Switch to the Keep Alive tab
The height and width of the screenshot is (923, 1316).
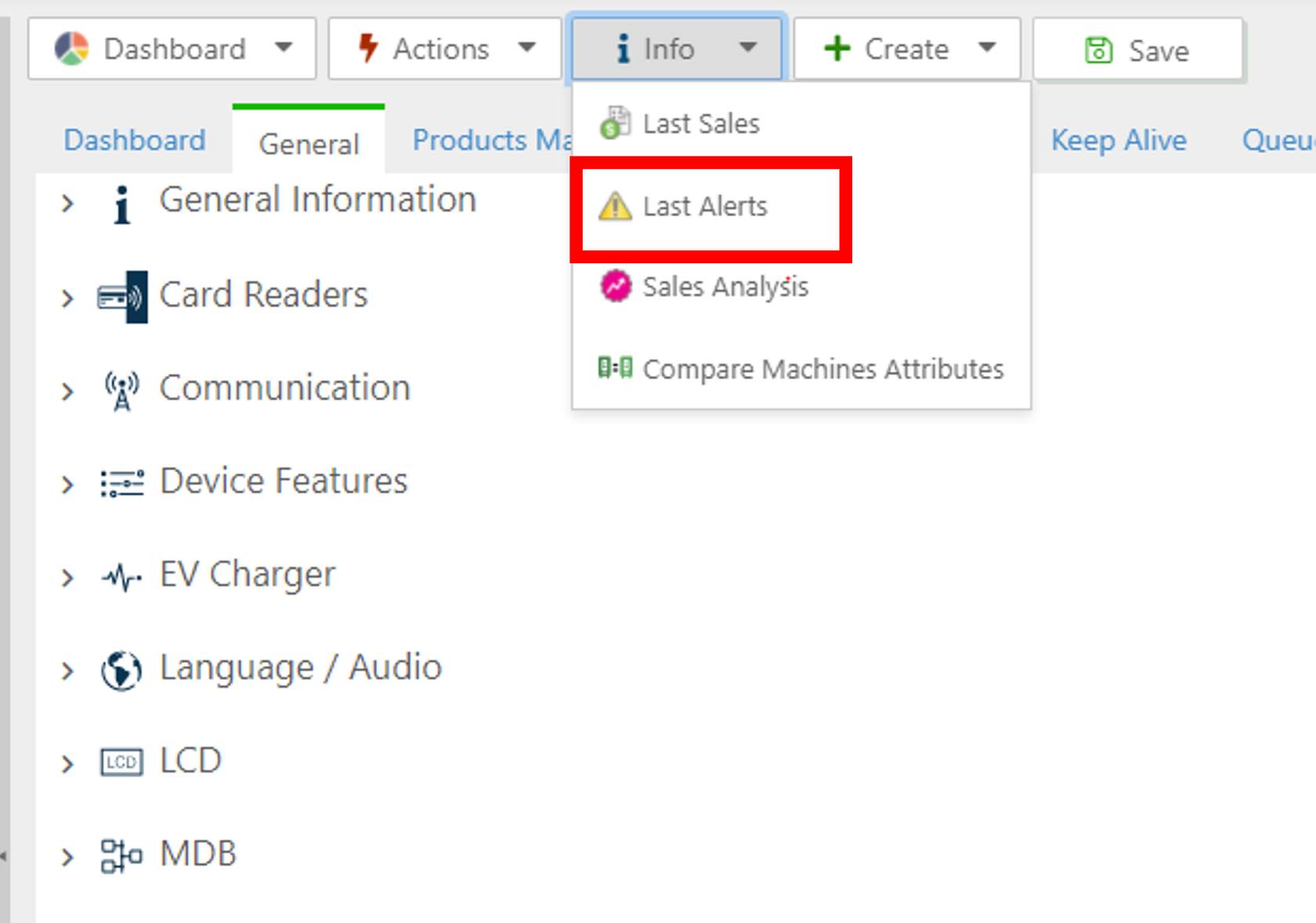(x=1119, y=140)
